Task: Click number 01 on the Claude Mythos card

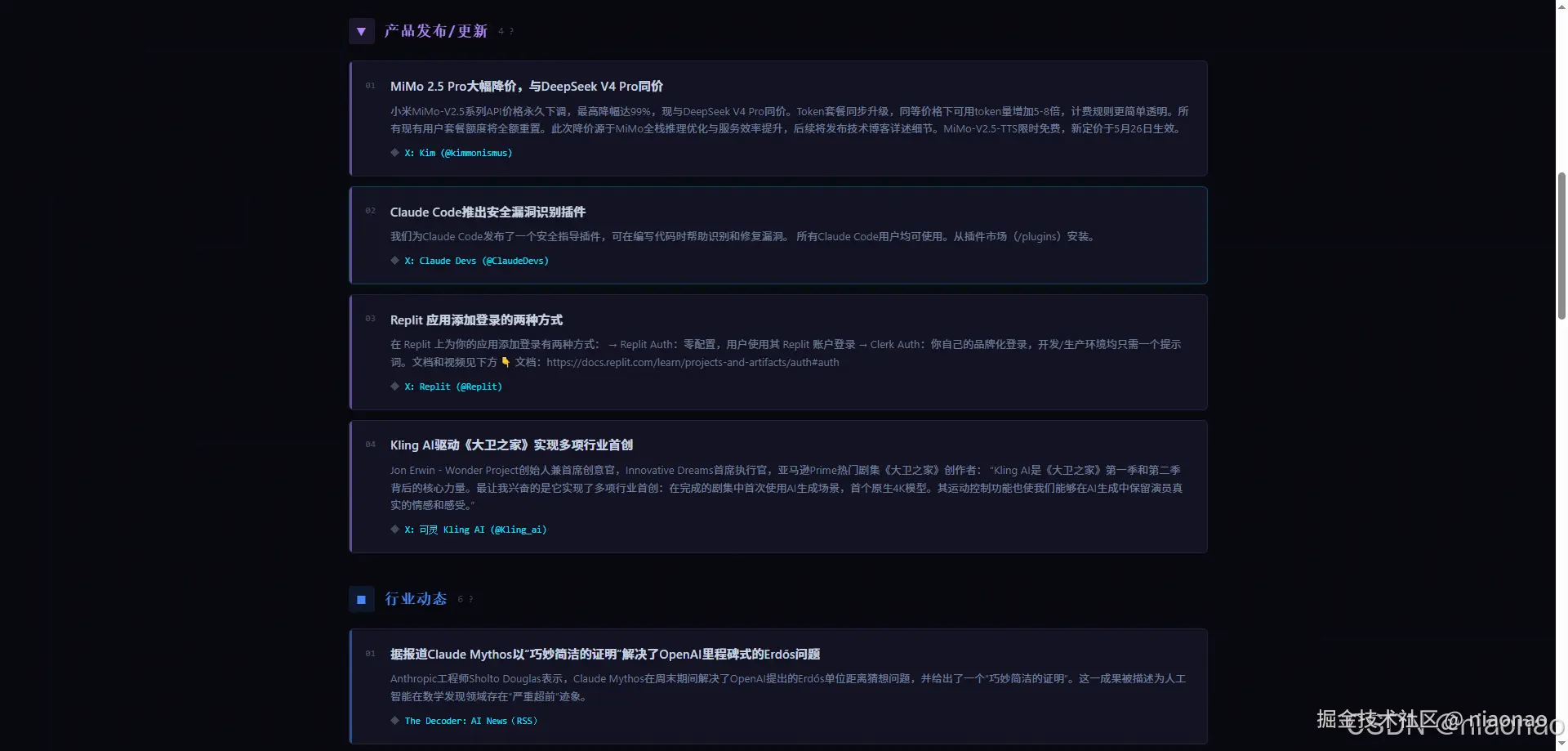Action: 371,654
